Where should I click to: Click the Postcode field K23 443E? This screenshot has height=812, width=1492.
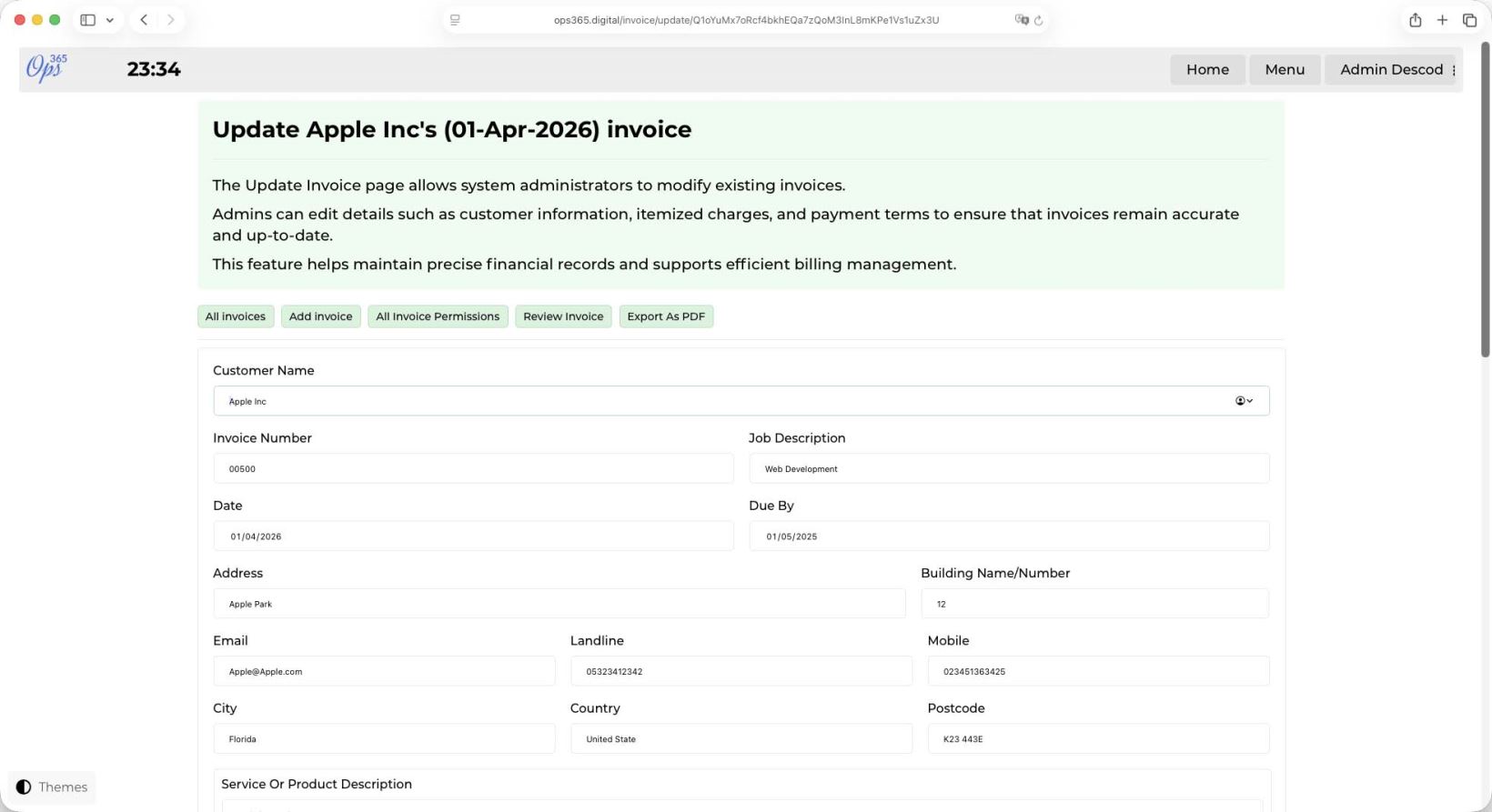[x=1098, y=739]
